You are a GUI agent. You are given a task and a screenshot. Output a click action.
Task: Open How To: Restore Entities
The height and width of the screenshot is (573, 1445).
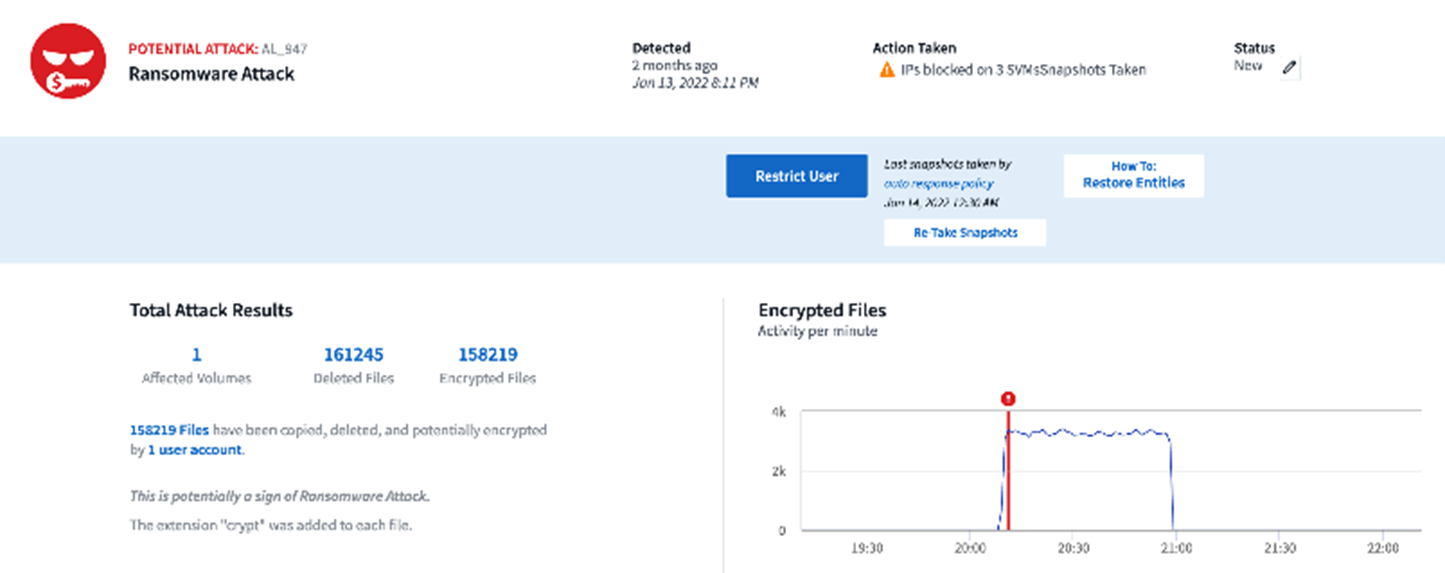1133,175
